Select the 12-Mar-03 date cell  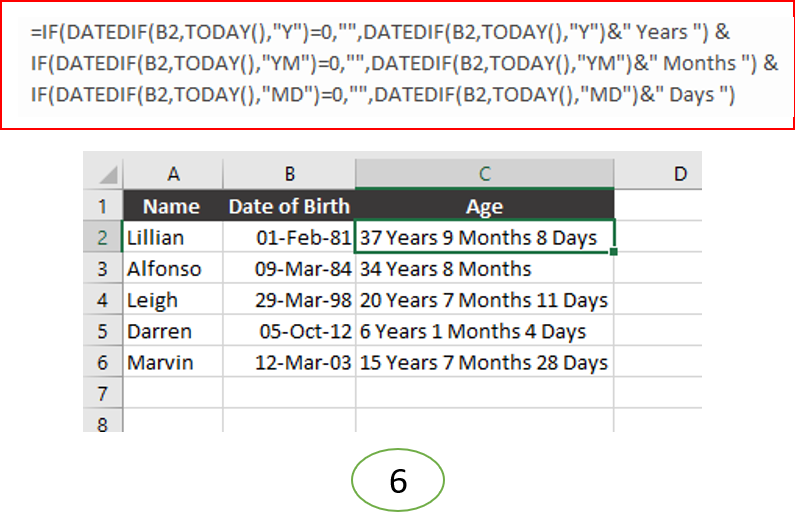pyautogui.click(x=290, y=362)
